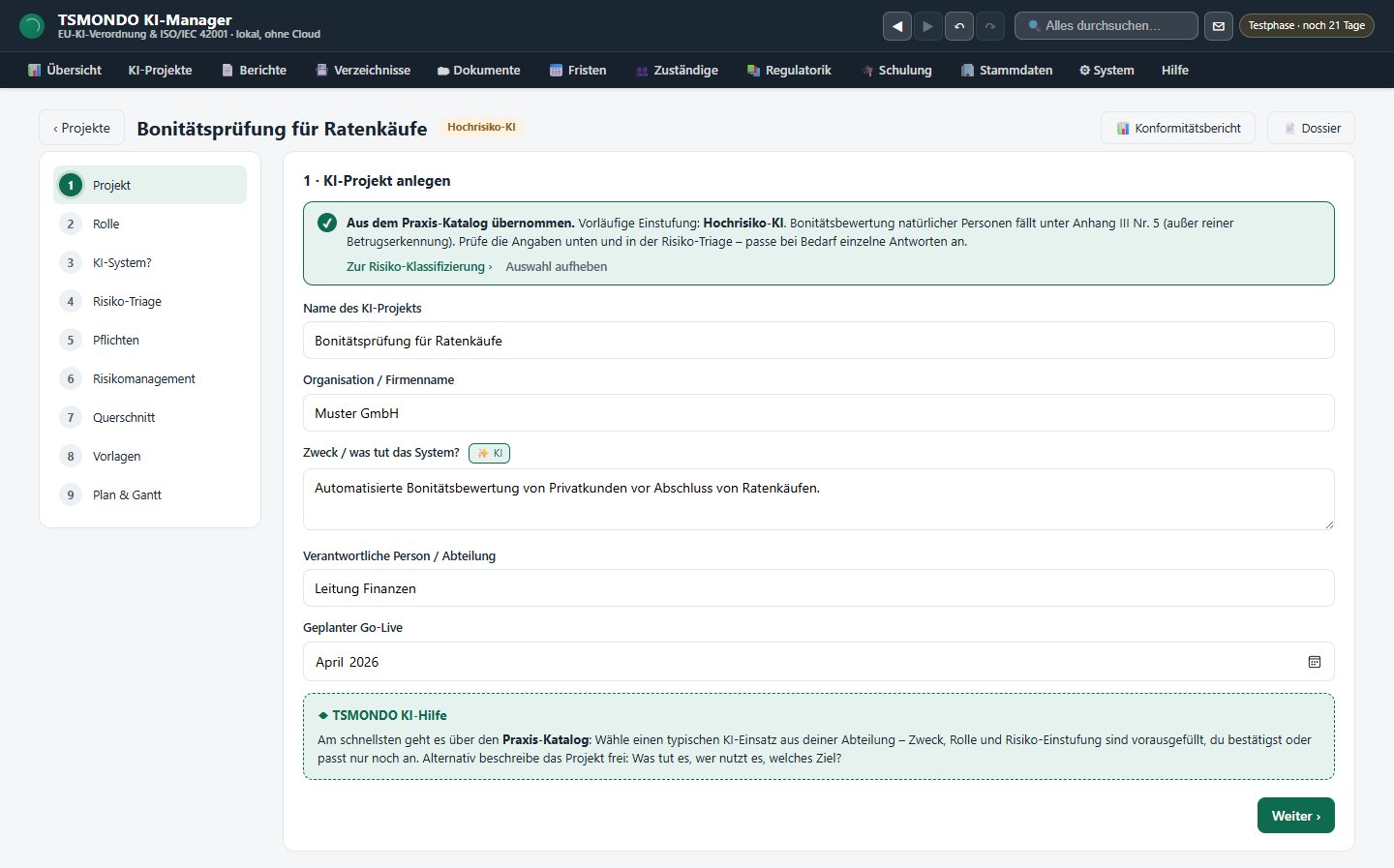Click the undo icon in header

959,26
